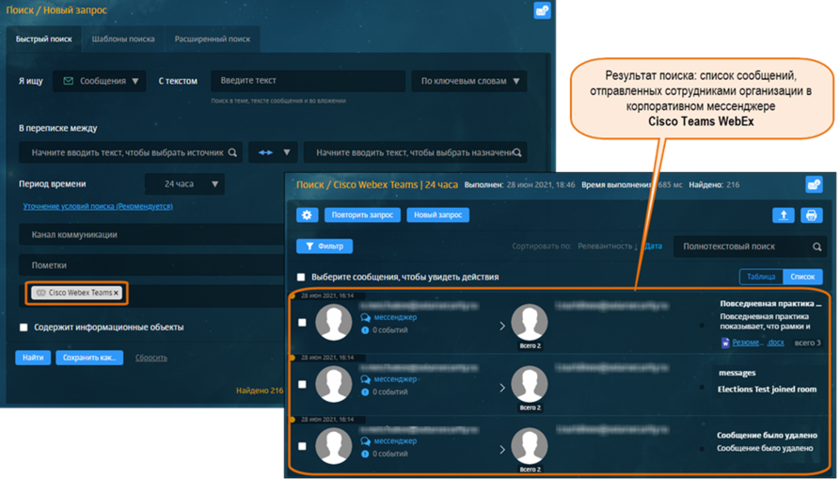Click the sender avatar of the first message
This screenshot has width=840, height=479.
[x=336, y=324]
